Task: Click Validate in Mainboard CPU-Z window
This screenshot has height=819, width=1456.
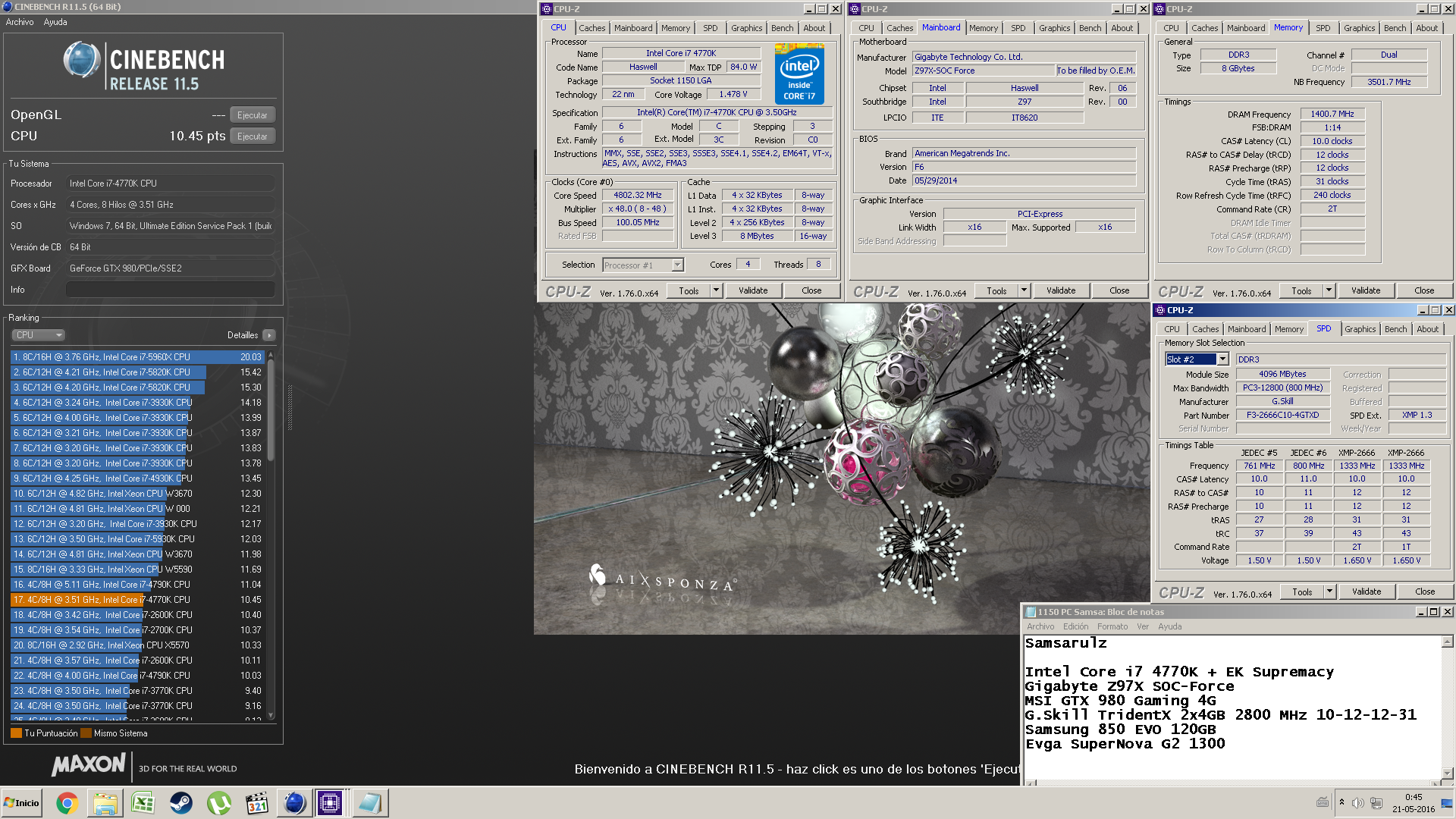Action: tap(1061, 290)
